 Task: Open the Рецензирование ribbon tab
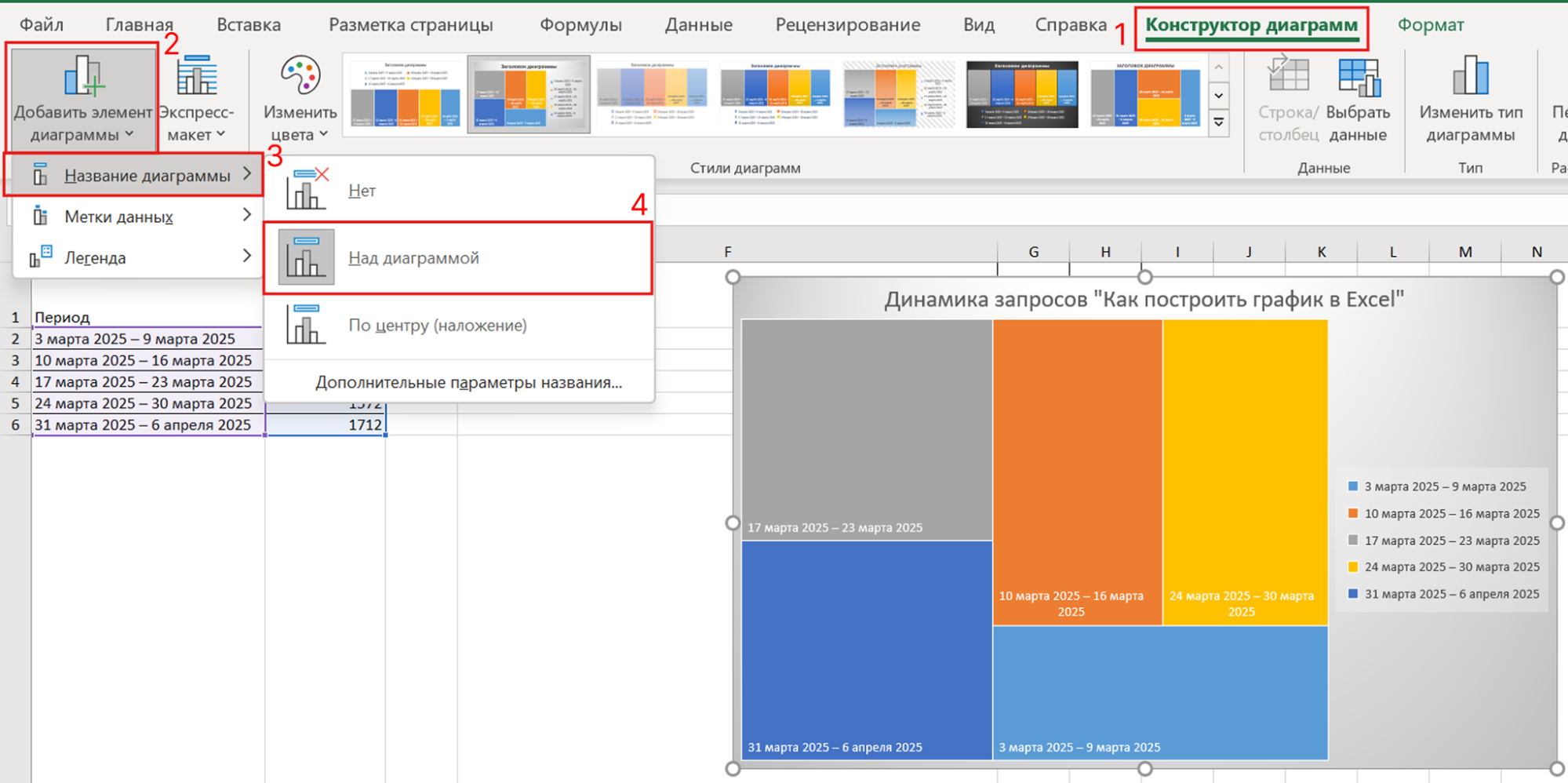[847, 24]
